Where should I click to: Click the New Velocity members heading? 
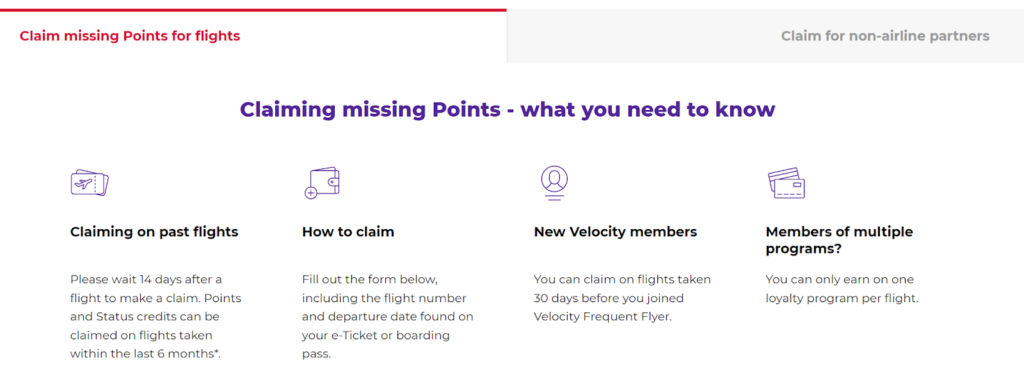point(615,232)
